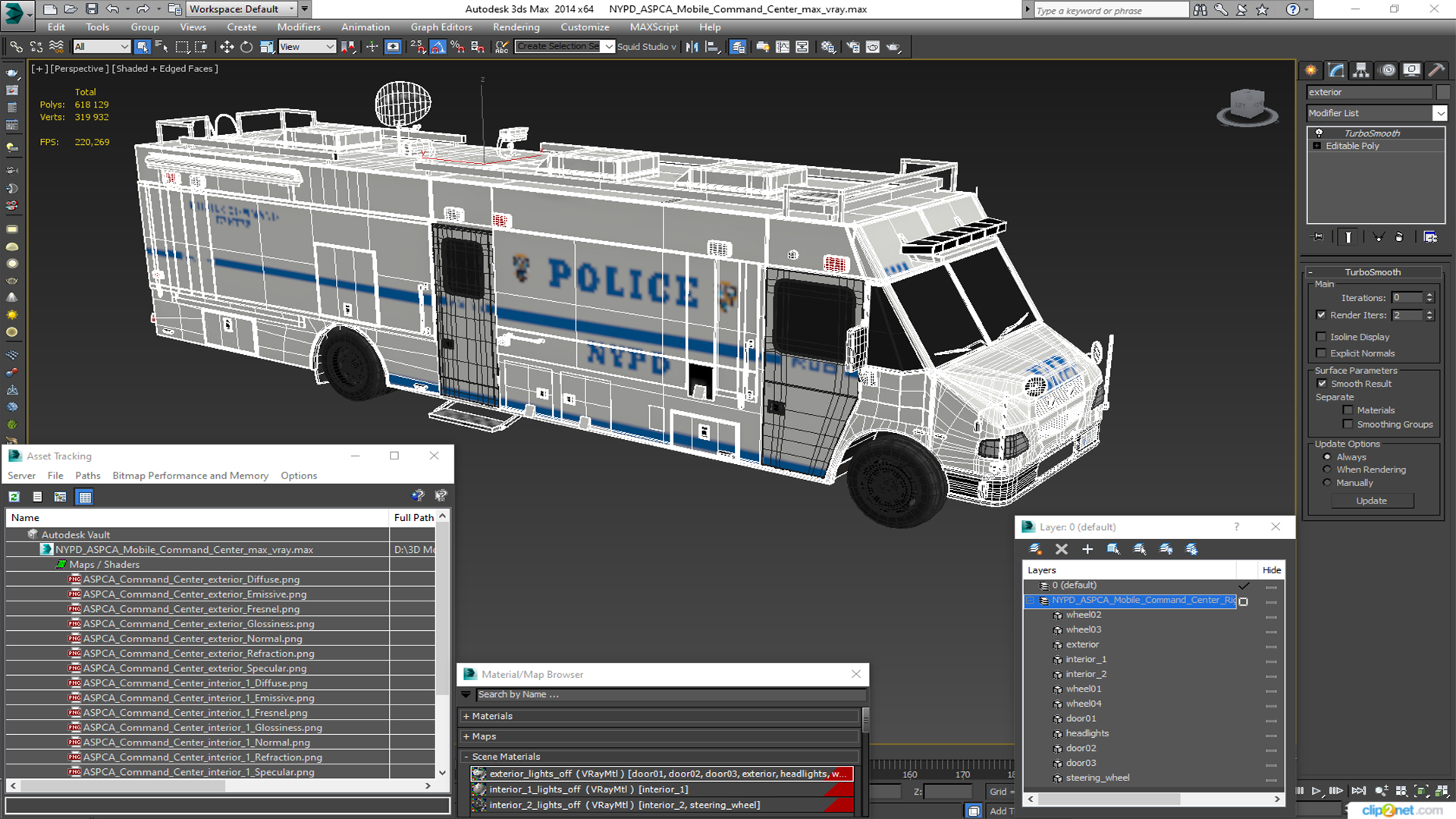Delete layer with X icon in Layer dialog
Screen dimensions: 1456x819
pyautogui.click(x=1062, y=549)
